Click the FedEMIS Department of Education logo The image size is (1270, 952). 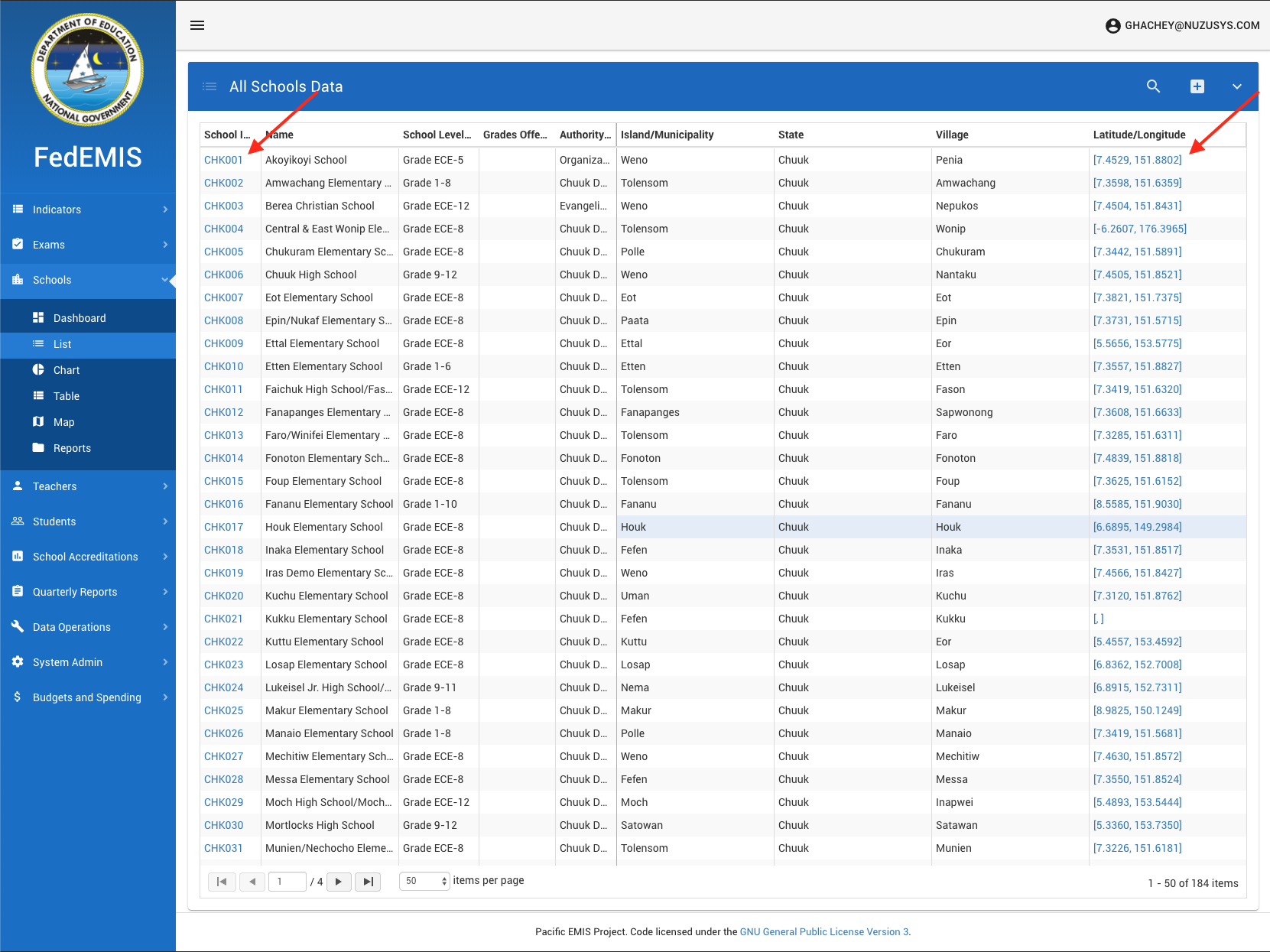(x=87, y=70)
